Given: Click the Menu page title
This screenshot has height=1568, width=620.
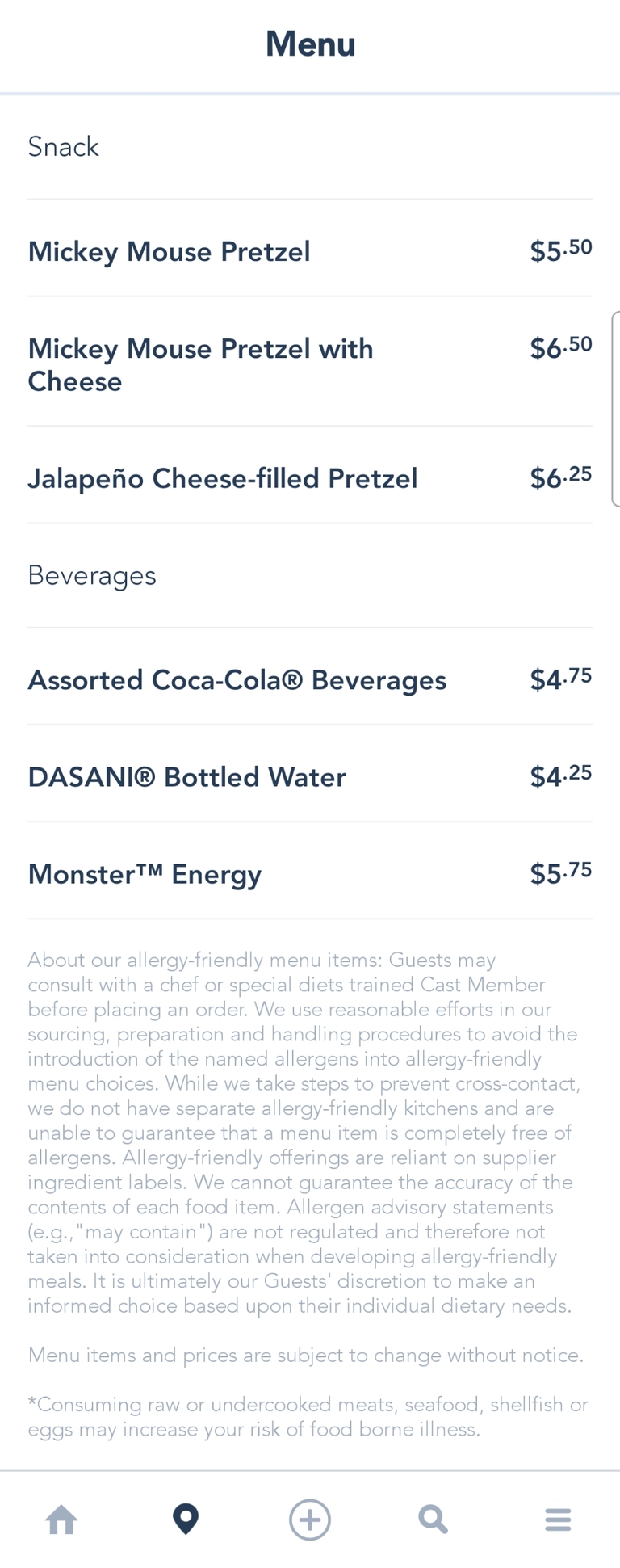Looking at the screenshot, I should point(310,44).
